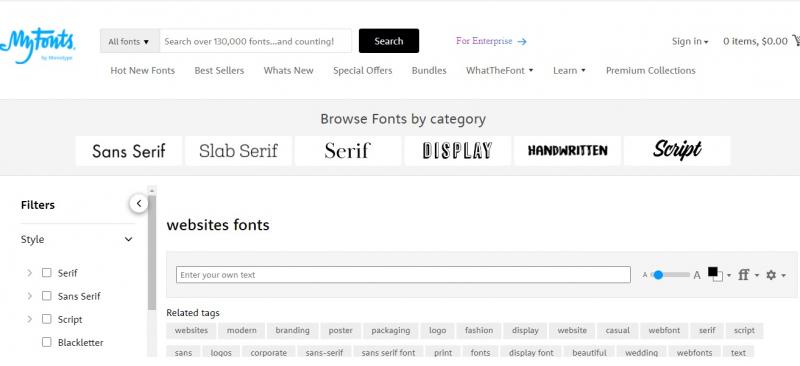Expand the Script subcategory arrow
Image resolution: width=800 pixels, height=366 pixels.
29,319
